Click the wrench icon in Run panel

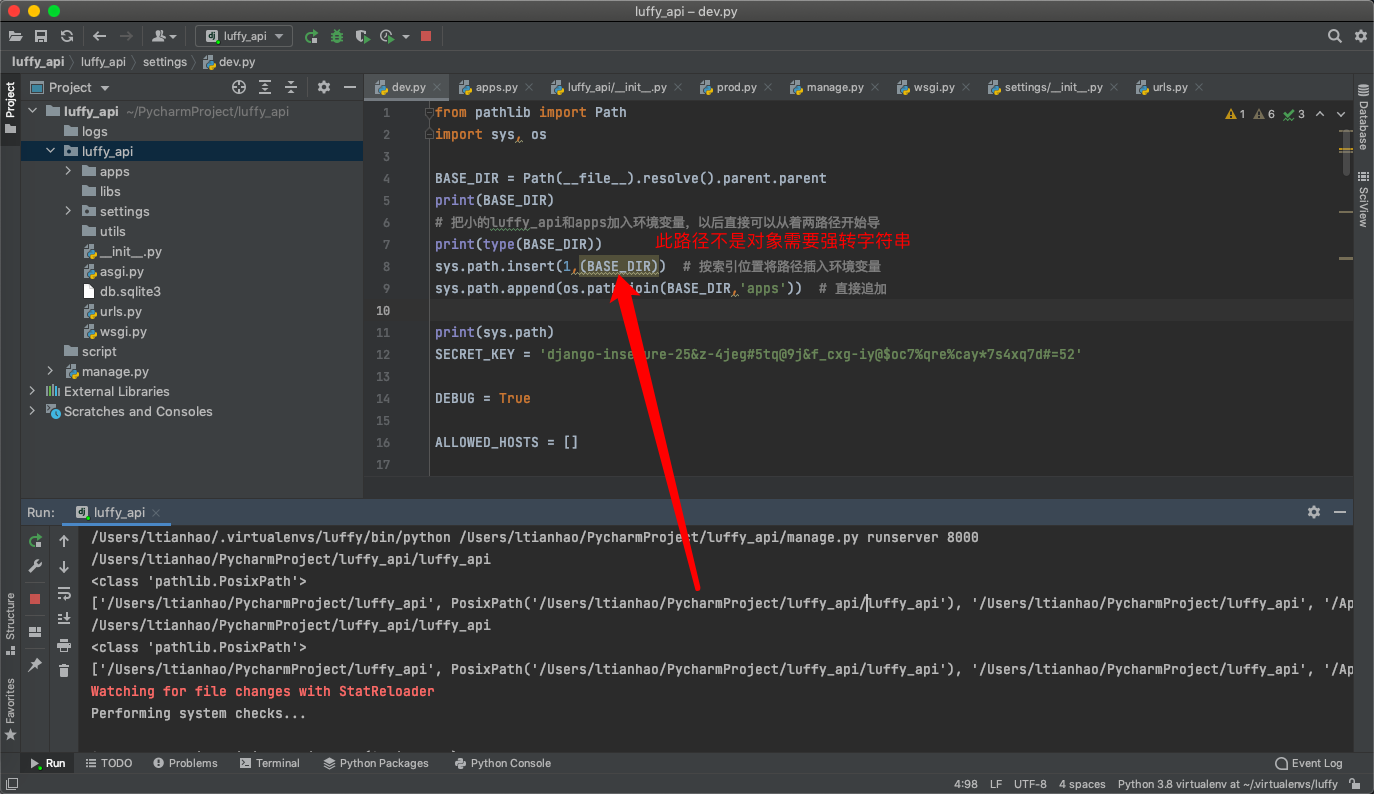35,567
